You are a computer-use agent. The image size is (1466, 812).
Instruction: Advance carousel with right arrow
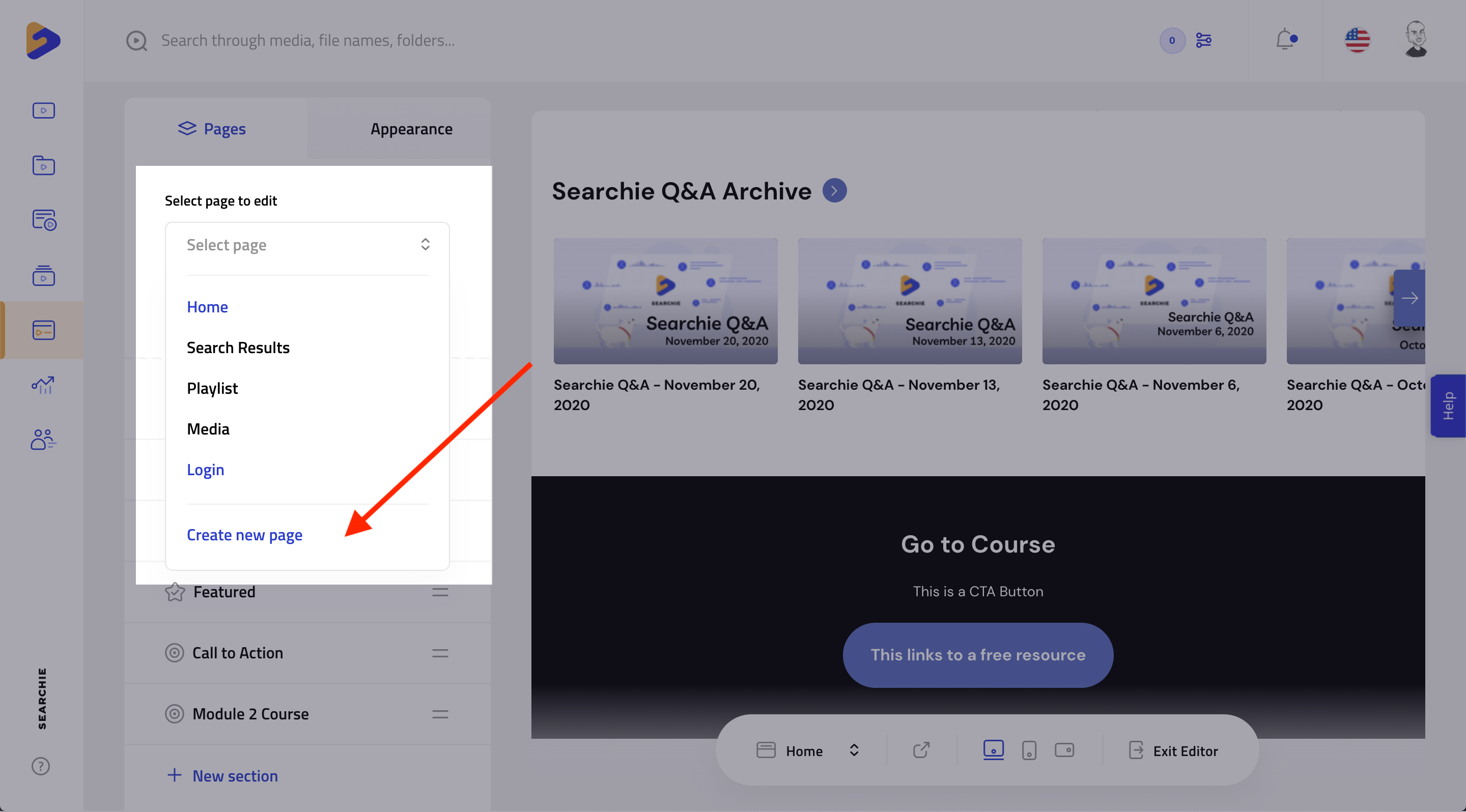tap(1409, 298)
